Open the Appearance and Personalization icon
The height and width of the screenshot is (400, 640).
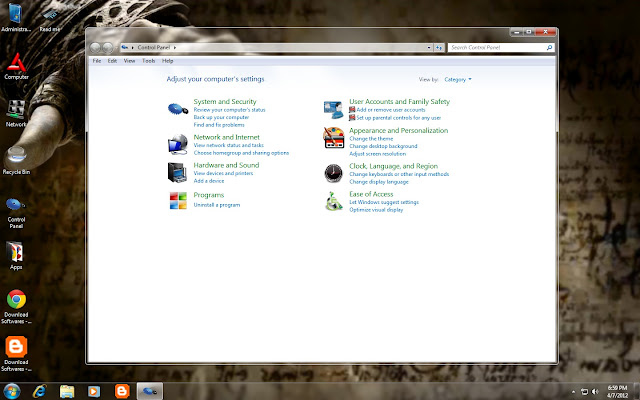333,138
